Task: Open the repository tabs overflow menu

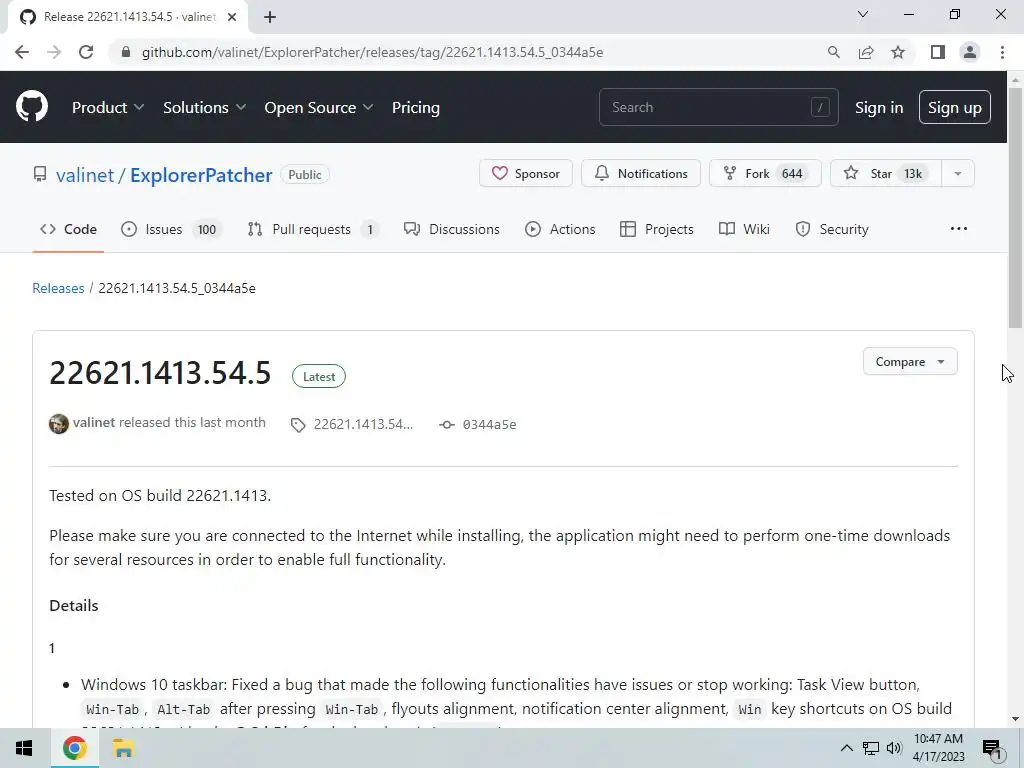Action: 959,229
